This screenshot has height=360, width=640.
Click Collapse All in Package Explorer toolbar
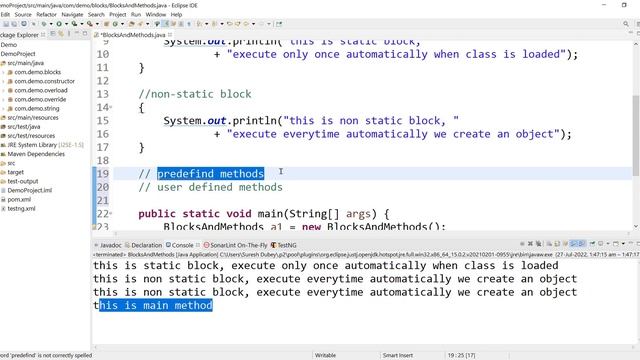click(x=53, y=34)
